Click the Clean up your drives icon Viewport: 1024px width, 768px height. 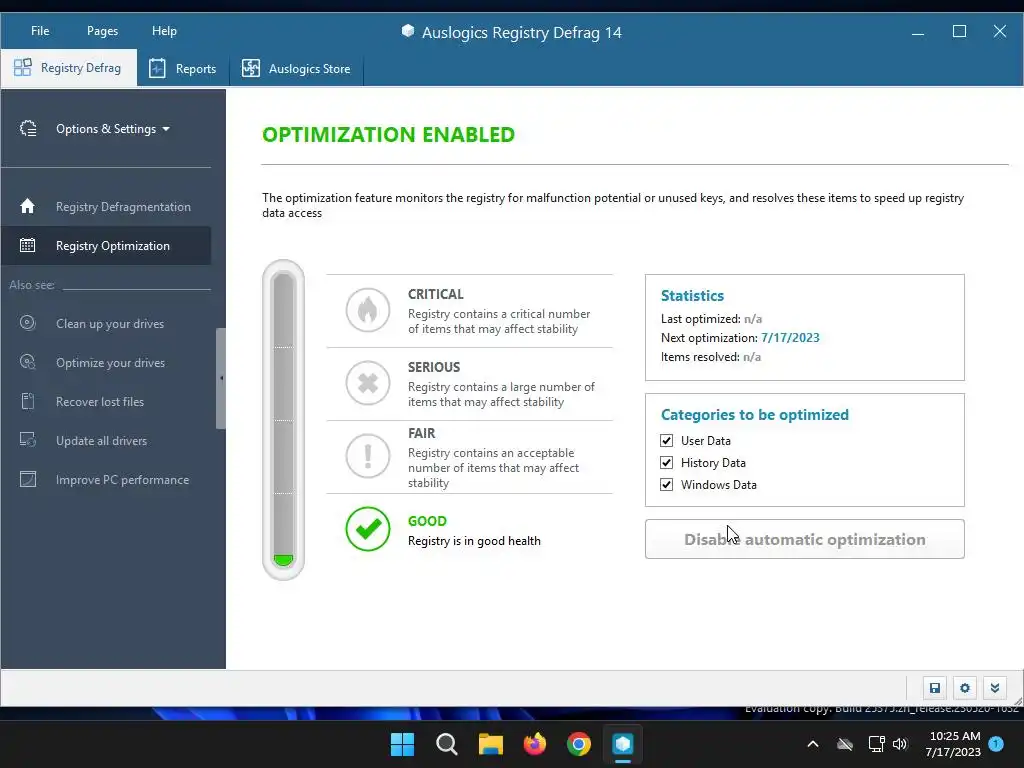tap(27, 323)
